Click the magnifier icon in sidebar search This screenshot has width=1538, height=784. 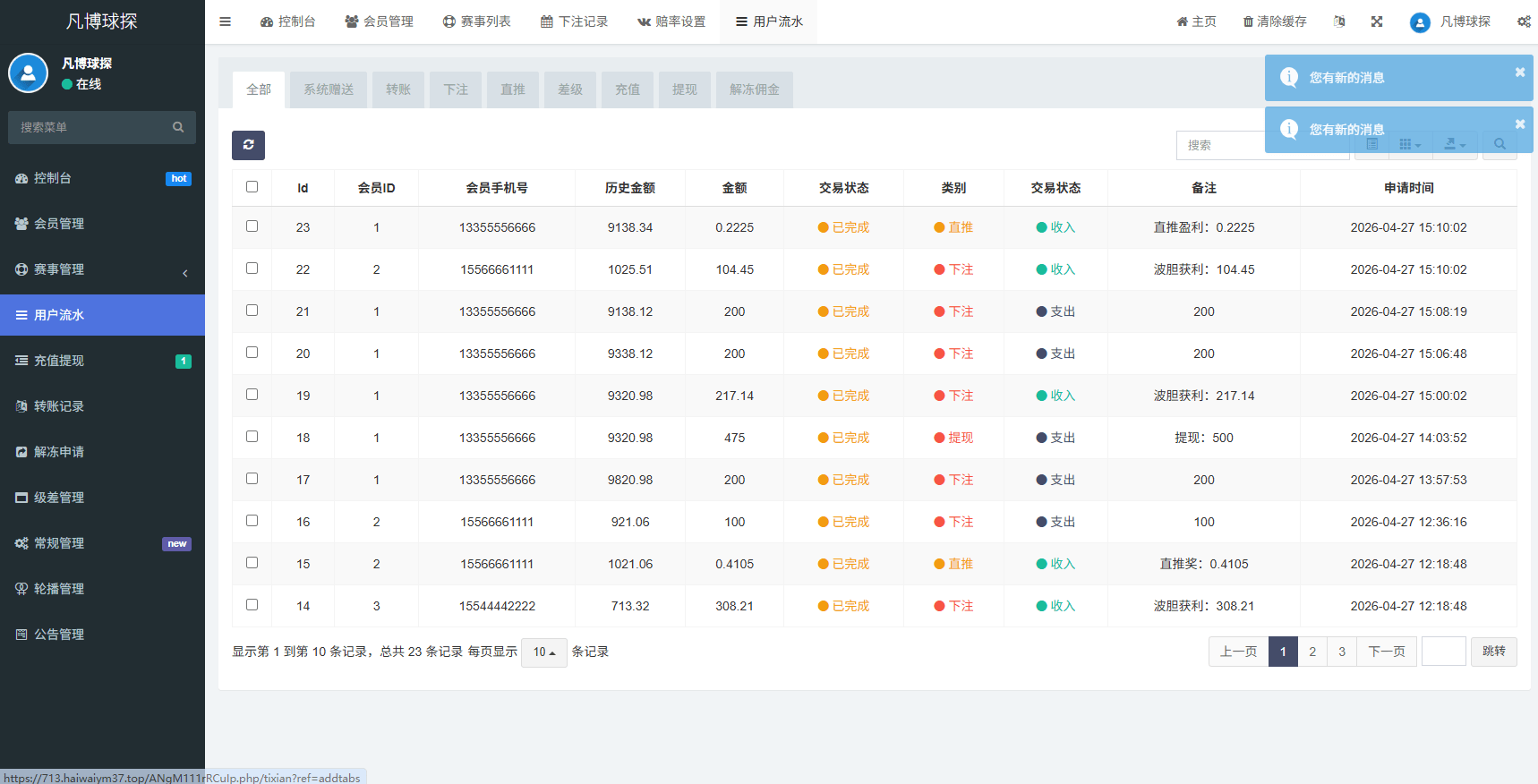[x=178, y=127]
